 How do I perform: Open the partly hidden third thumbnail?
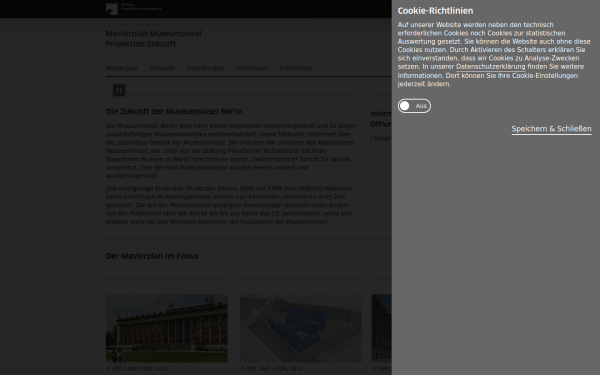(382, 328)
